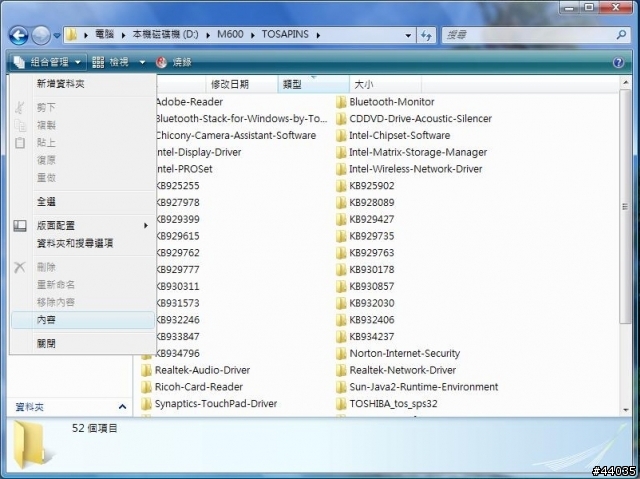
Task: Open recent pages dropdown next to Forward
Action: [x=57, y=35]
